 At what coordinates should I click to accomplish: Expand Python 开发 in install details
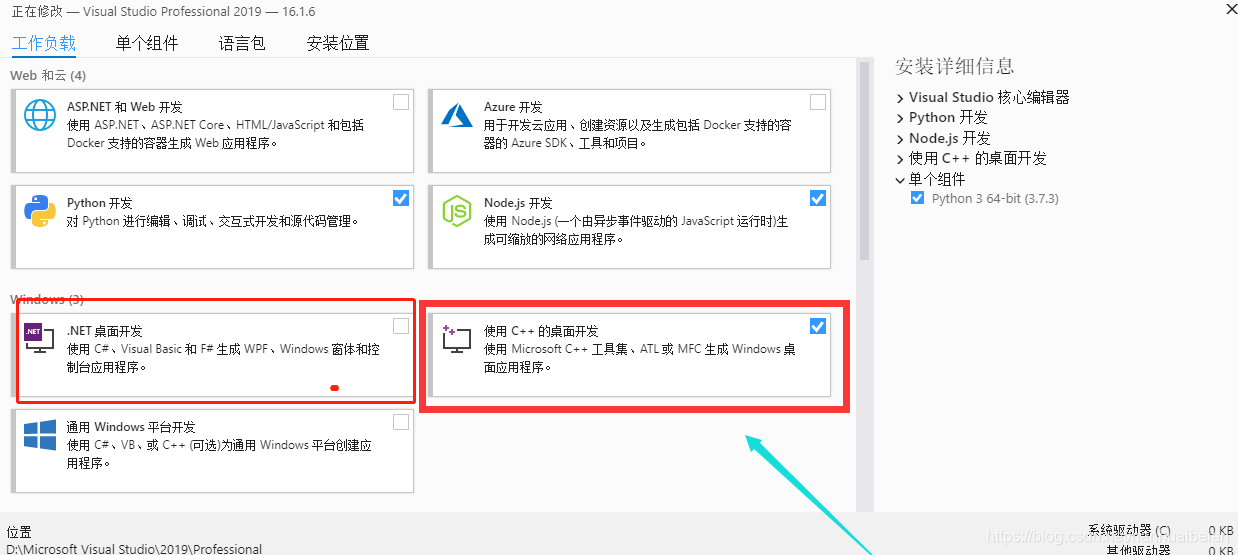click(900, 118)
